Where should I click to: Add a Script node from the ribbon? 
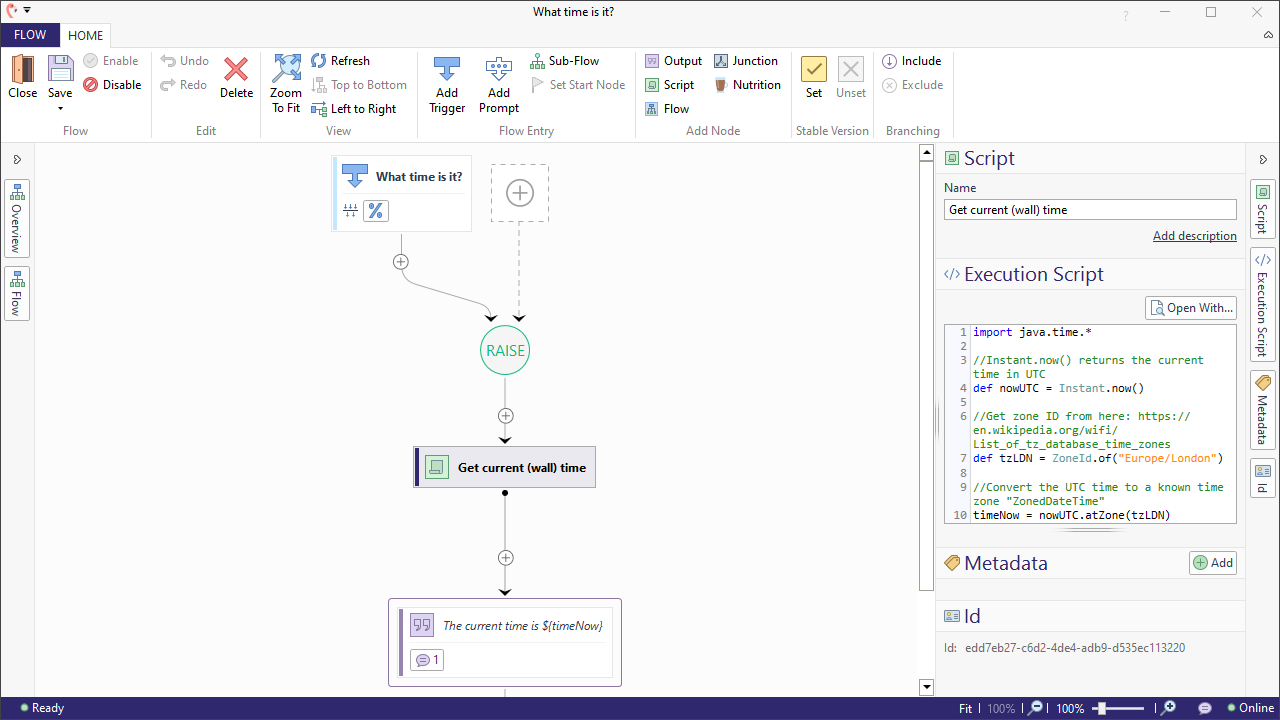669,85
